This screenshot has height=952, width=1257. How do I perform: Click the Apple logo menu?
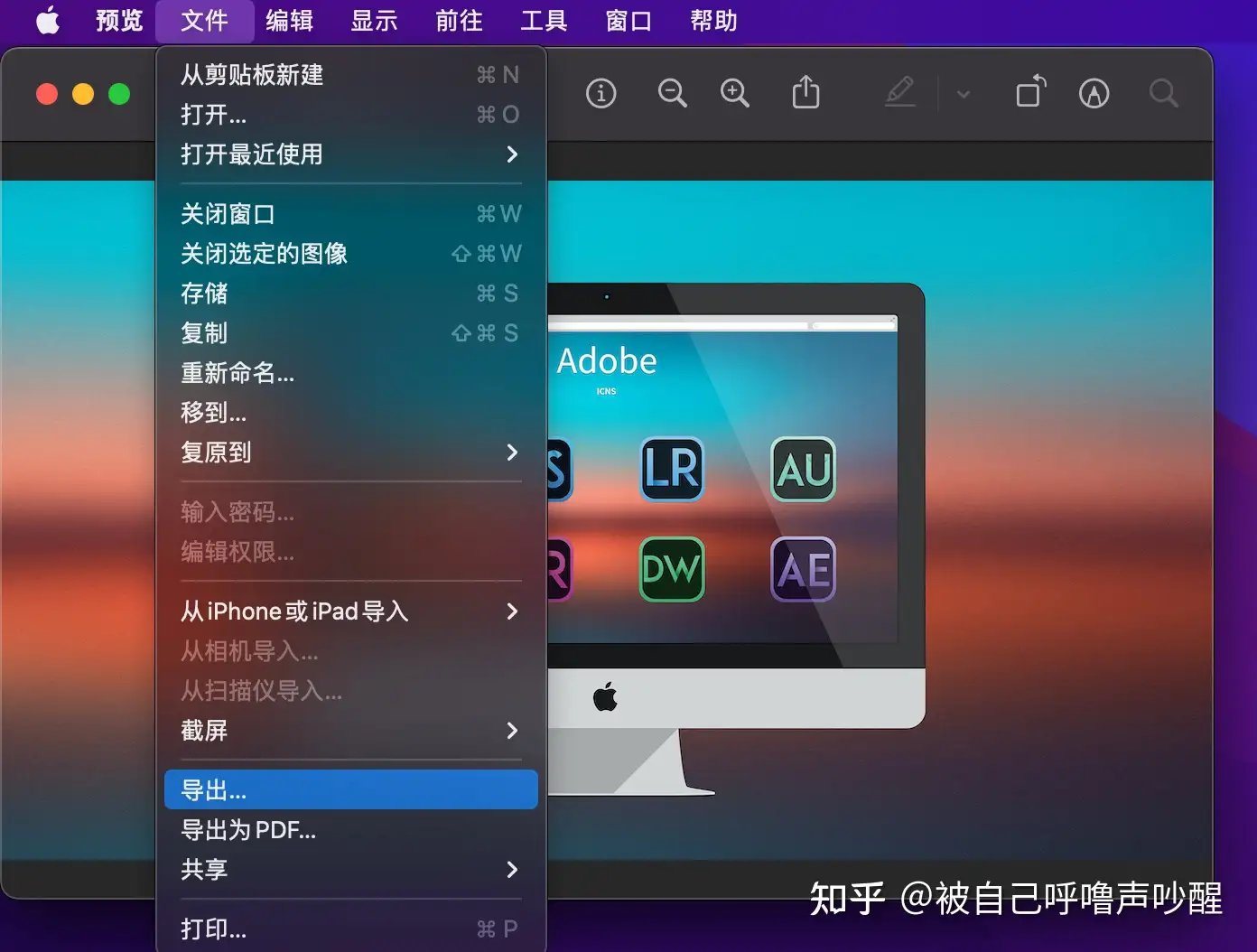coord(47,20)
